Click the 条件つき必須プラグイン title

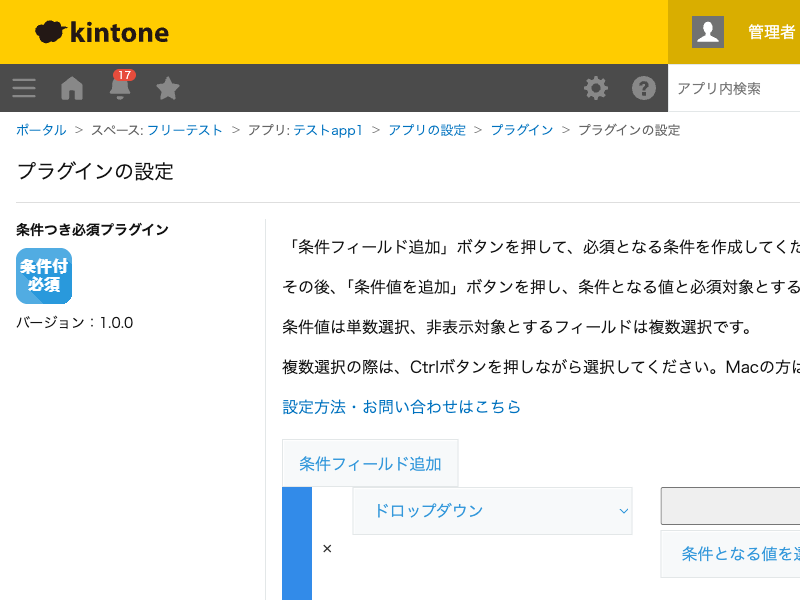pos(92,230)
